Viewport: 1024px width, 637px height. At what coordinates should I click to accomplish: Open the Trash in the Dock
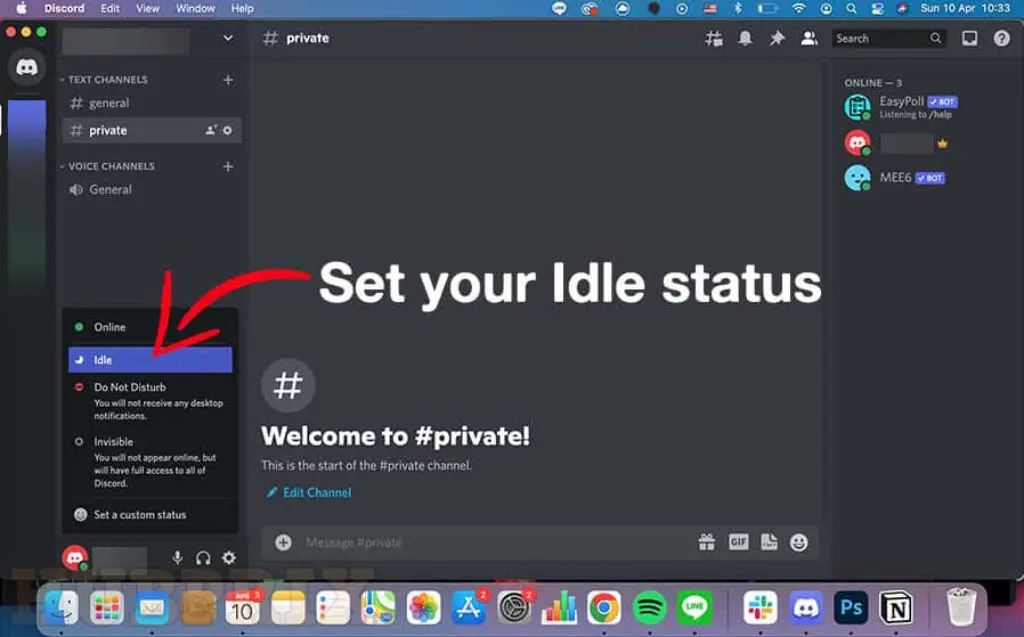961,606
